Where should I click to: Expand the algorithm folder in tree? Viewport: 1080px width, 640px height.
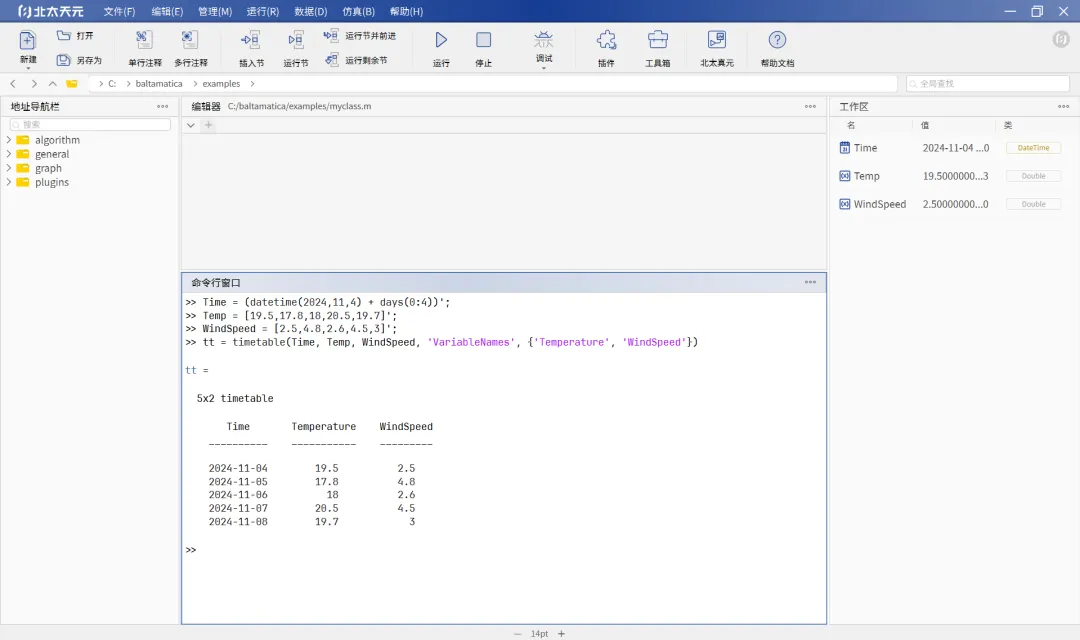pyautogui.click(x=9, y=140)
